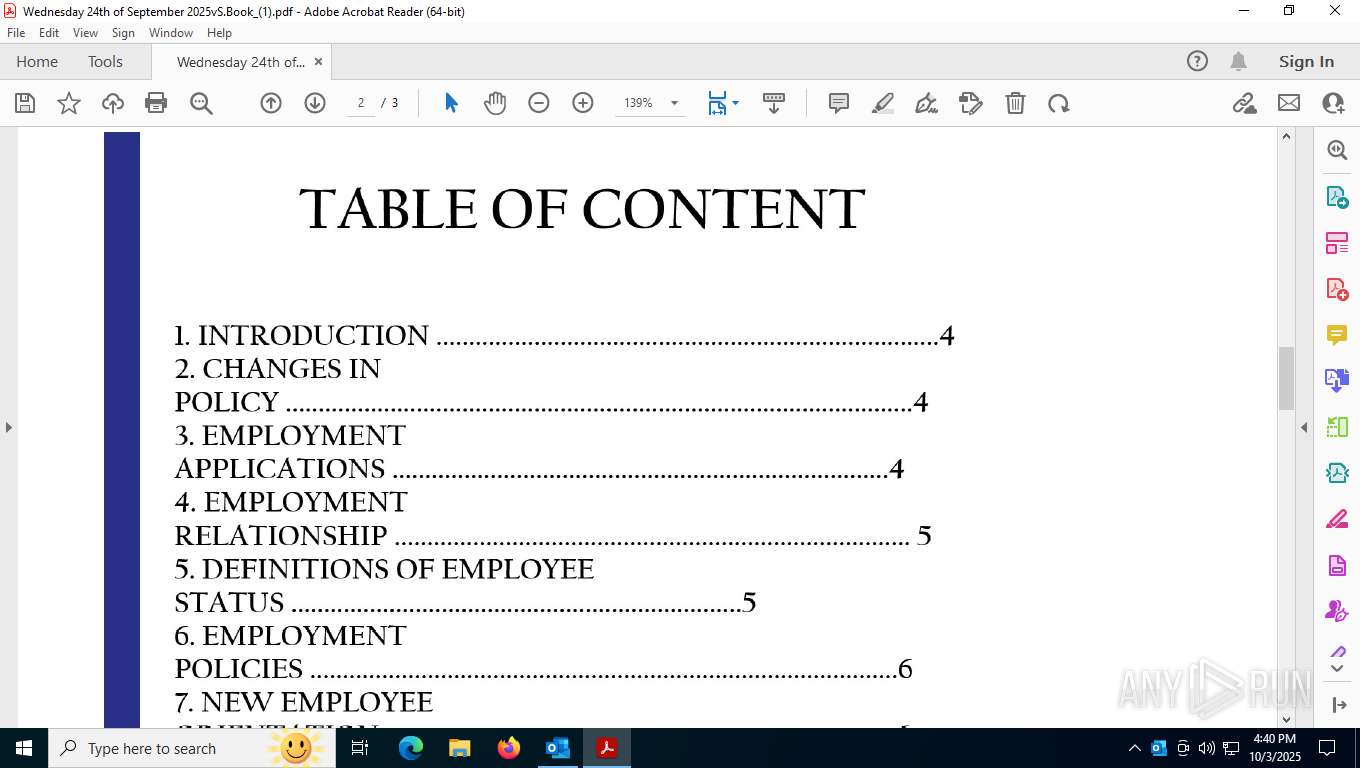Screen dimensions: 1360x768
Task: Open the Help question mark button
Action: (x=1197, y=61)
